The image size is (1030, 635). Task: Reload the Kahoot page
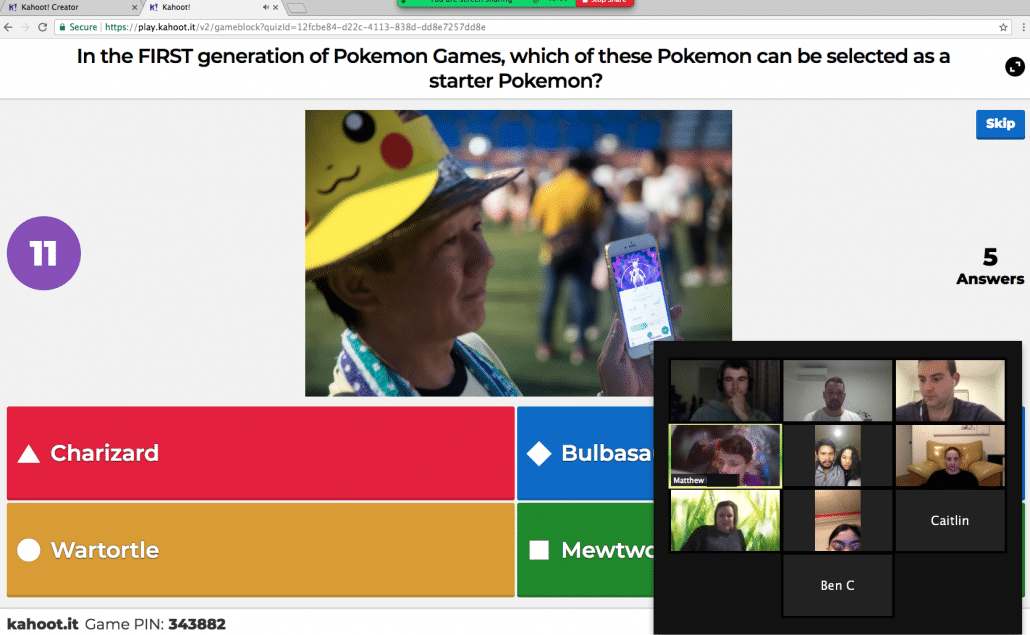(43, 27)
